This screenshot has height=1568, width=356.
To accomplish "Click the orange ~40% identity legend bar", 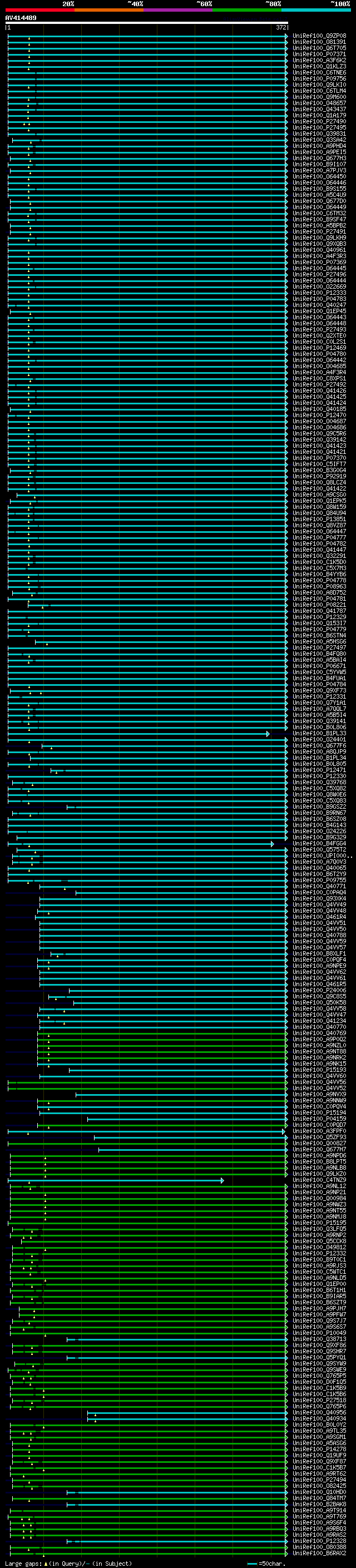I will click(x=110, y=10).
